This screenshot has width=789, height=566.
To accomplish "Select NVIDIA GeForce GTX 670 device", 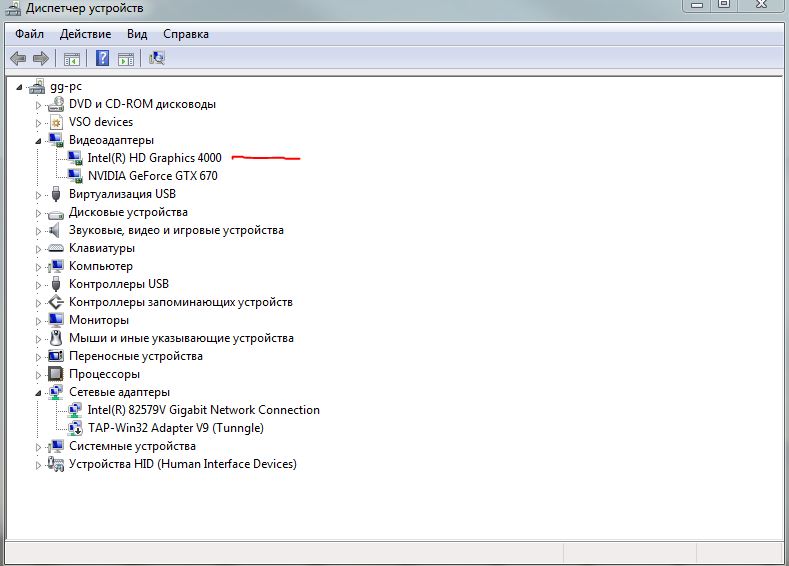I will pos(152,176).
